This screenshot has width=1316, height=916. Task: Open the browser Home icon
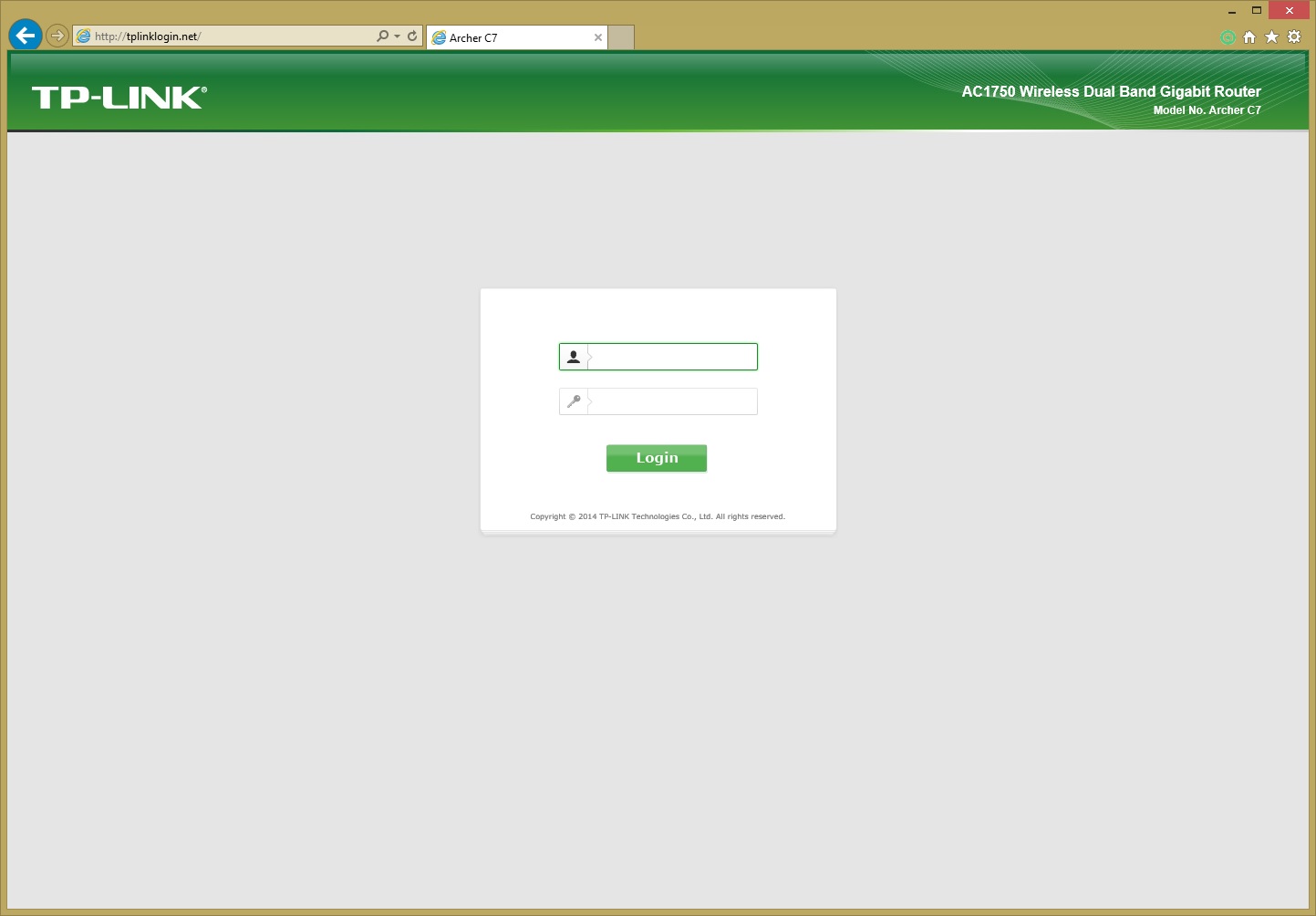click(1249, 37)
